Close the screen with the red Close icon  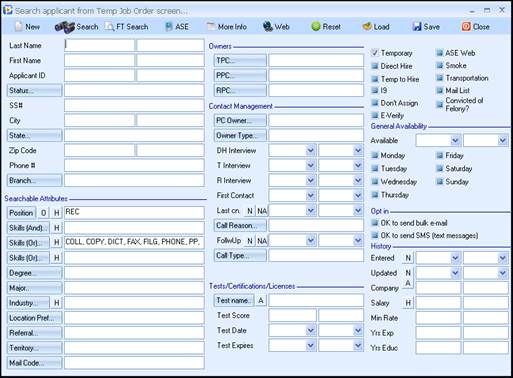tap(466, 27)
